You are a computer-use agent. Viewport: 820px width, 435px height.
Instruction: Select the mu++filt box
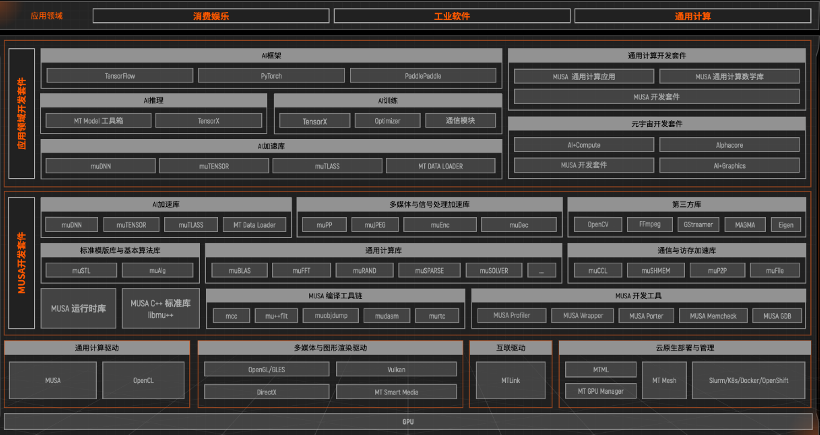point(276,316)
